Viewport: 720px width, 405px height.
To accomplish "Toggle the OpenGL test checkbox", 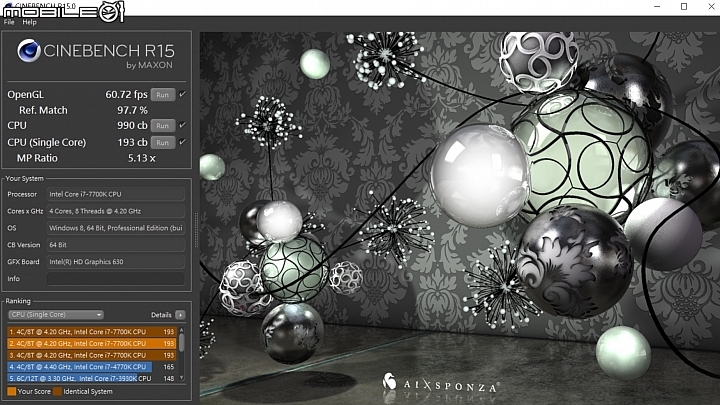I will pyautogui.click(x=182, y=94).
